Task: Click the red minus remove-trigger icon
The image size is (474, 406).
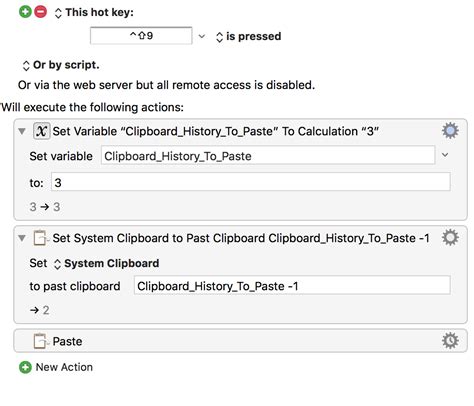Action: [x=41, y=12]
